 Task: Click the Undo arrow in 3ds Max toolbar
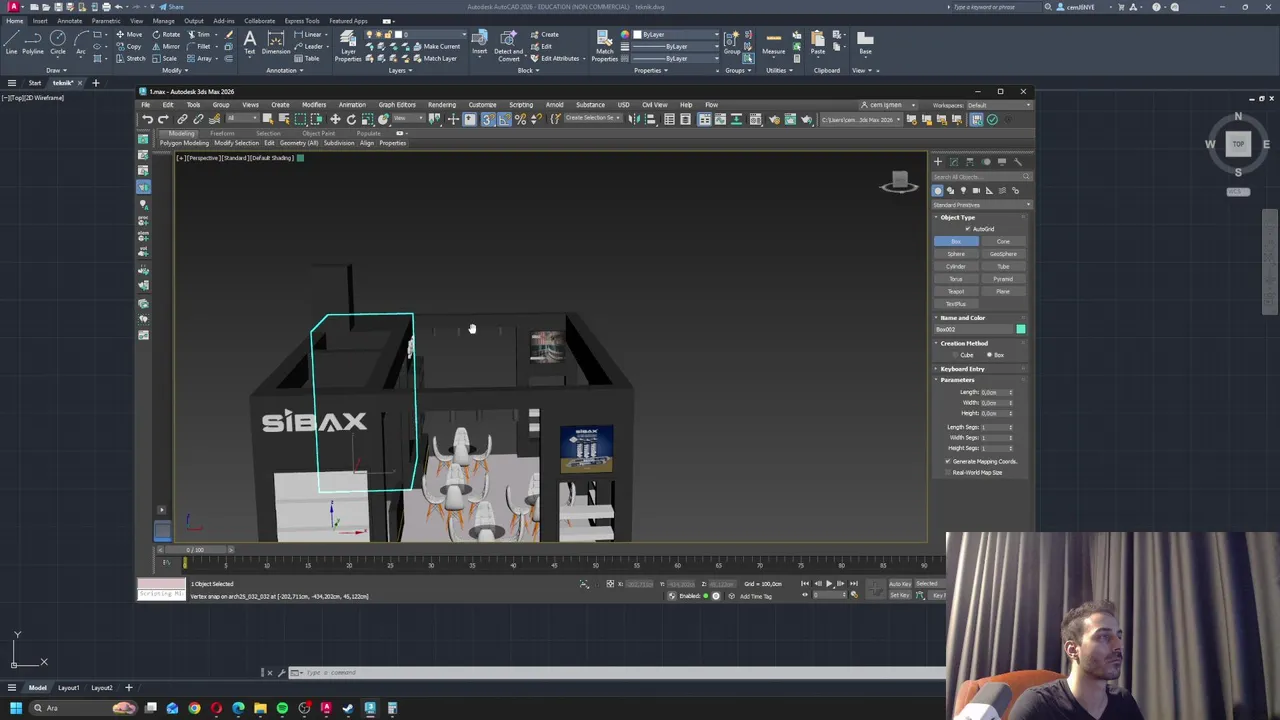coord(148,120)
